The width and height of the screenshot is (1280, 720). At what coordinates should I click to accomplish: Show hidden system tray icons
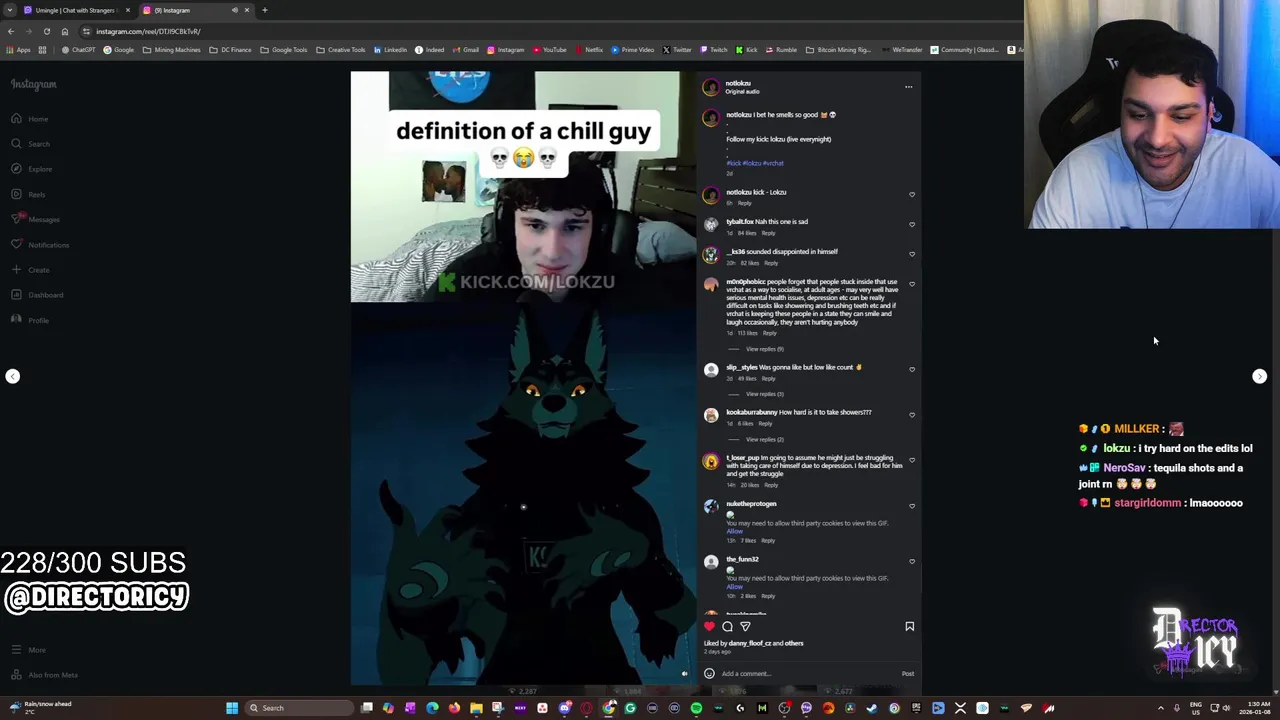tap(1161, 708)
